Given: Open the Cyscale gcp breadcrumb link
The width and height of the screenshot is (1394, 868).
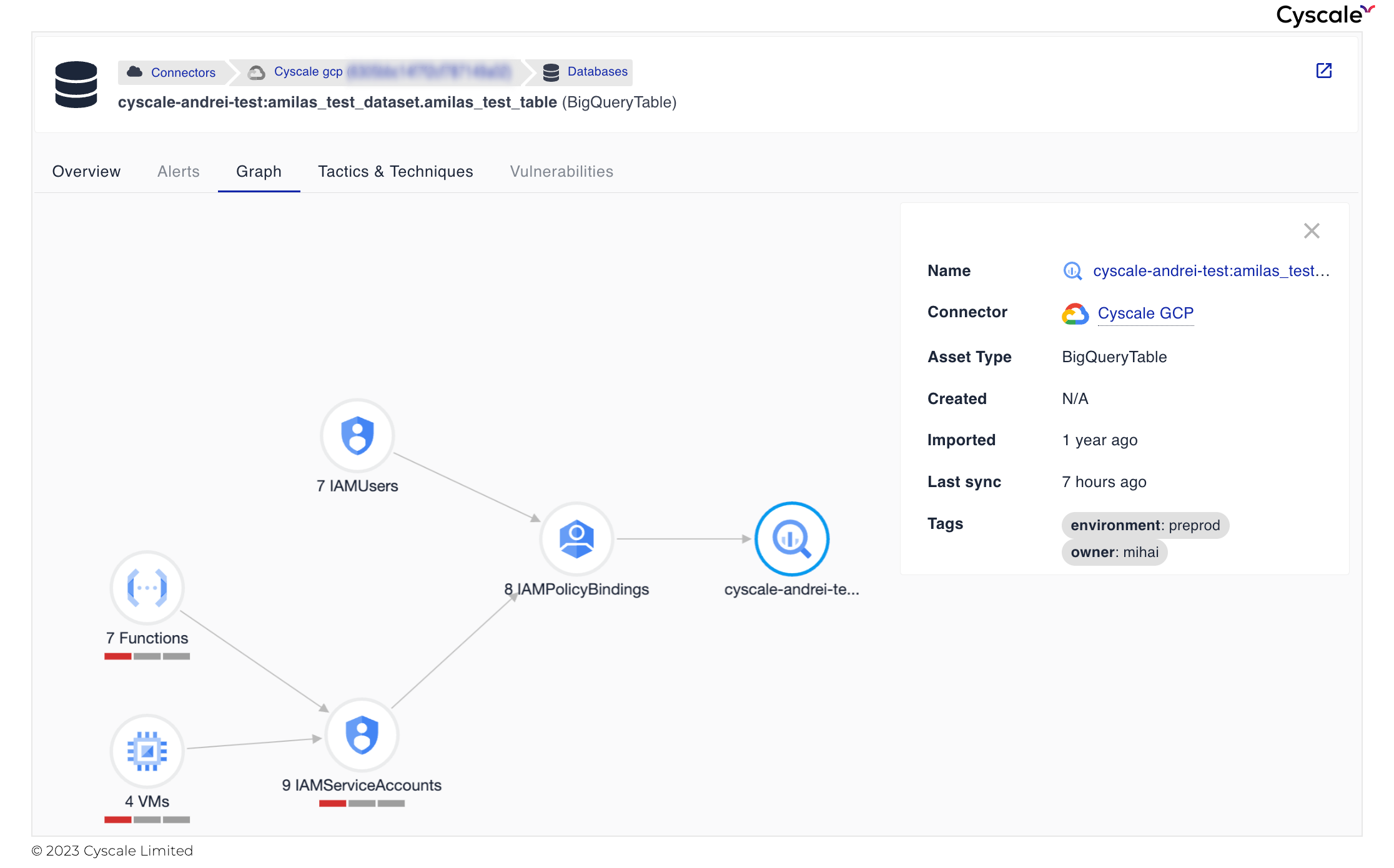Looking at the screenshot, I should pyautogui.click(x=309, y=72).
